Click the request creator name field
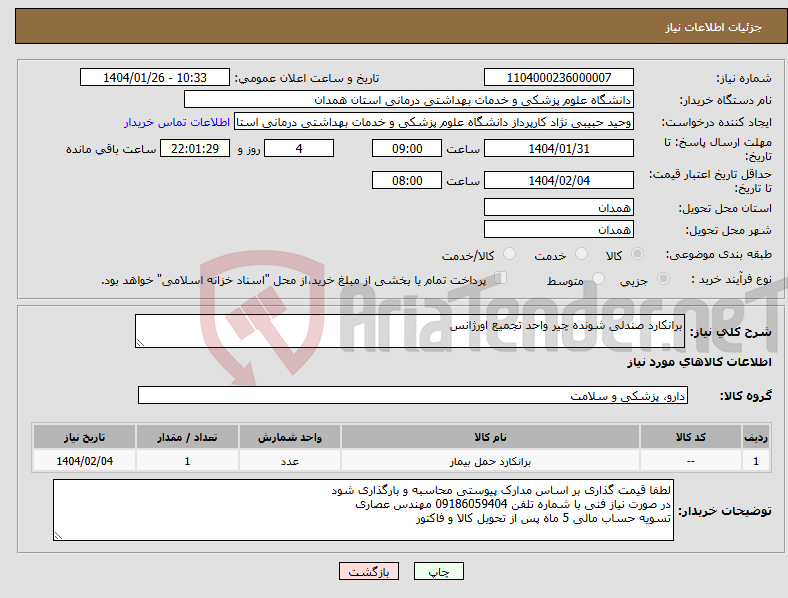This screenshot has height=598, width=788. click(x=434, y=122)
